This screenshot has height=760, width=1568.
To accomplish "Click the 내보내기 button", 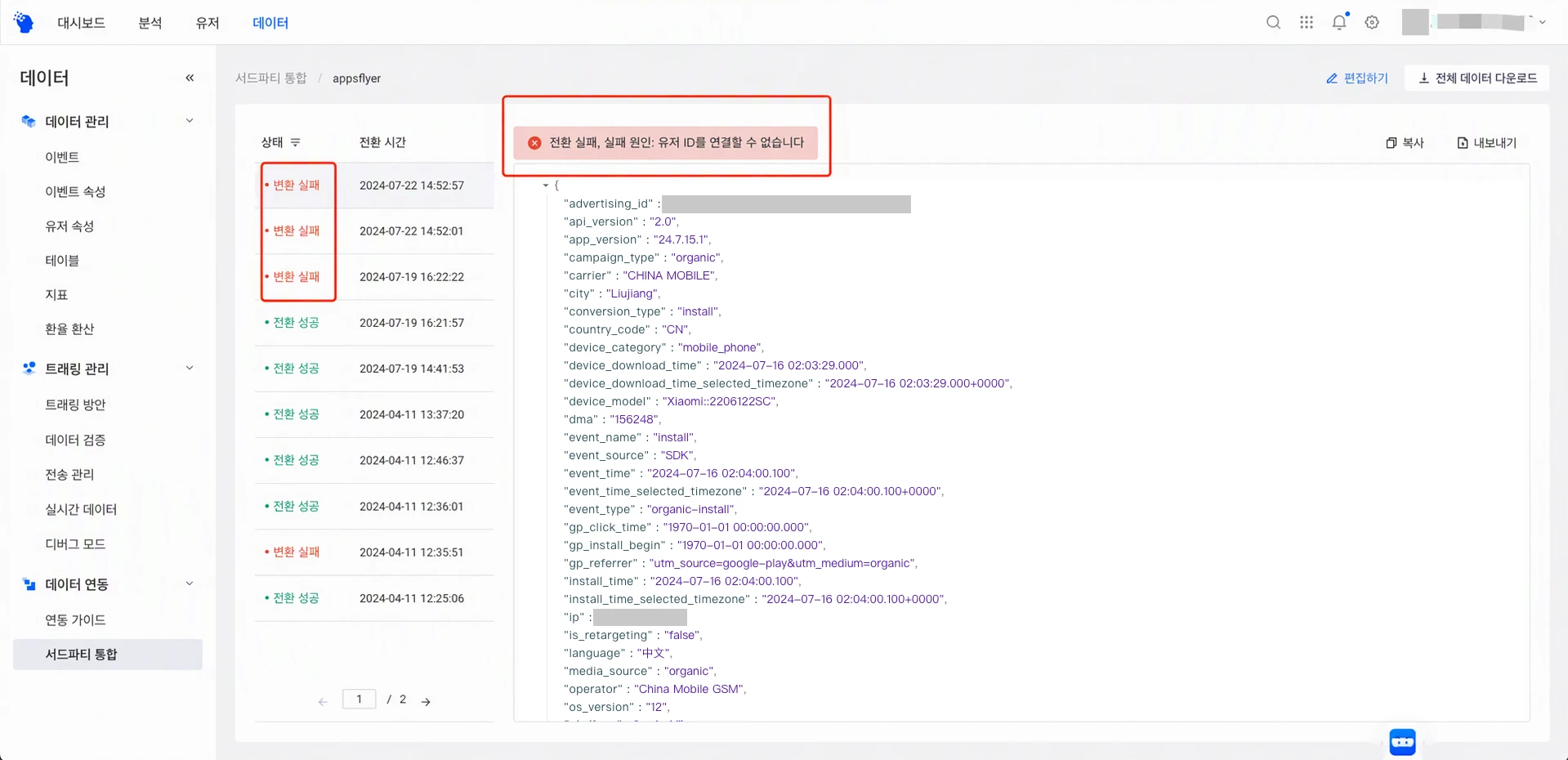I will coord(1486,142).
